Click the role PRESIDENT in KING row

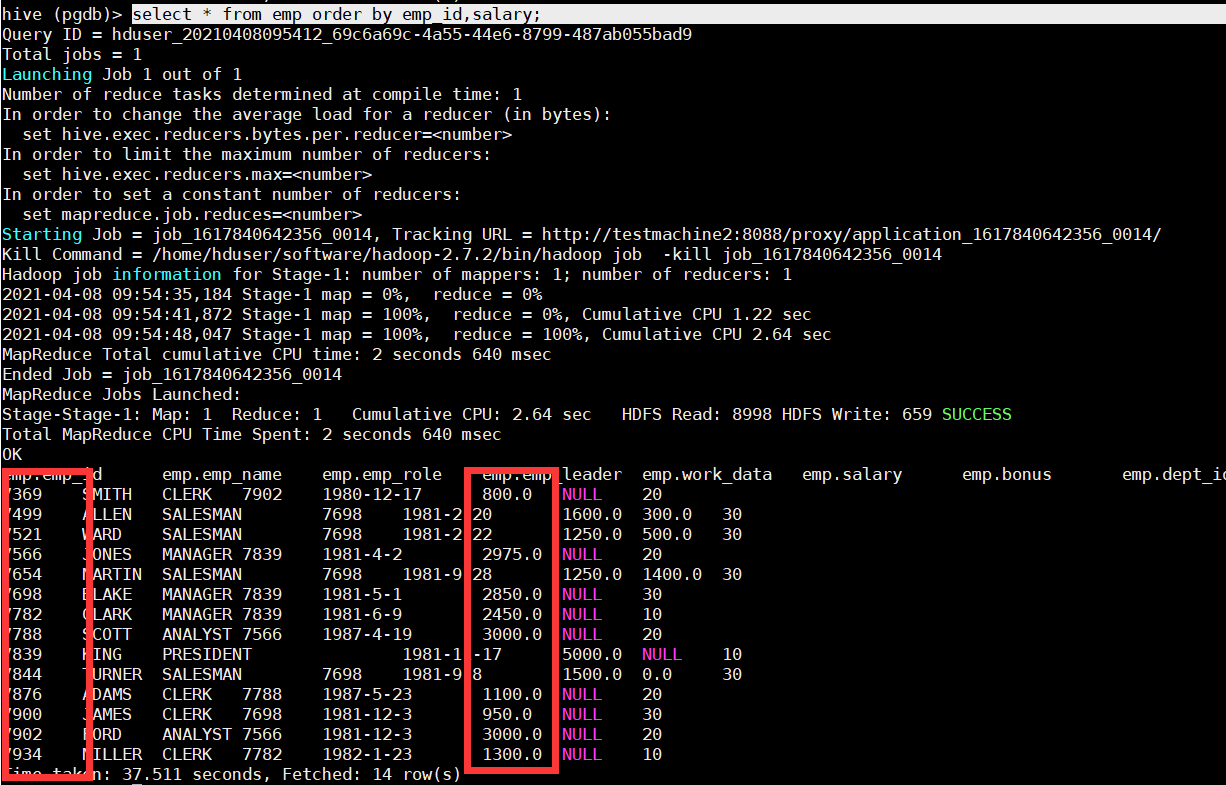[x=207, y=654]
